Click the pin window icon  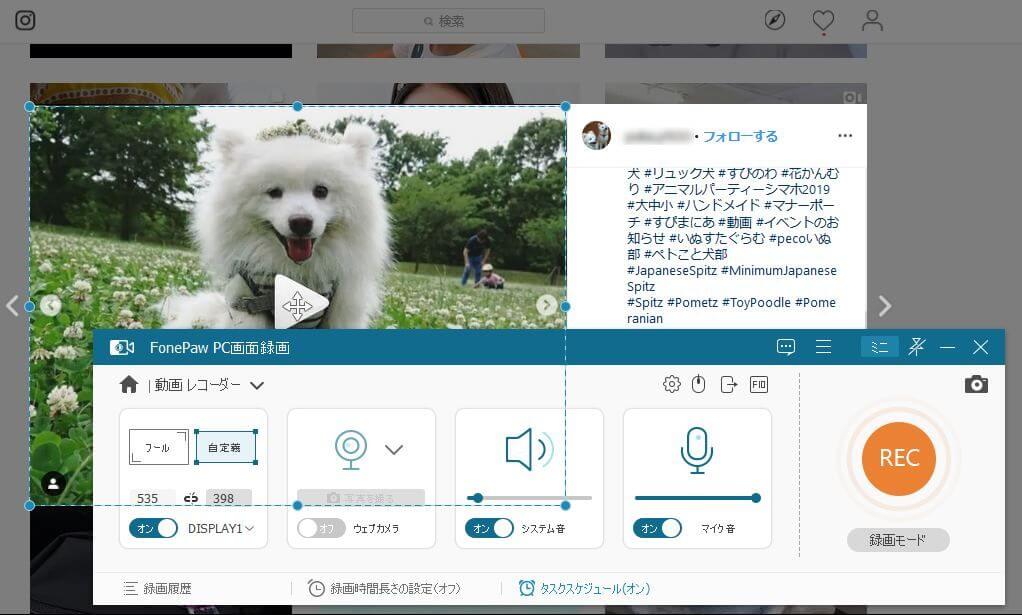(916, 347)
